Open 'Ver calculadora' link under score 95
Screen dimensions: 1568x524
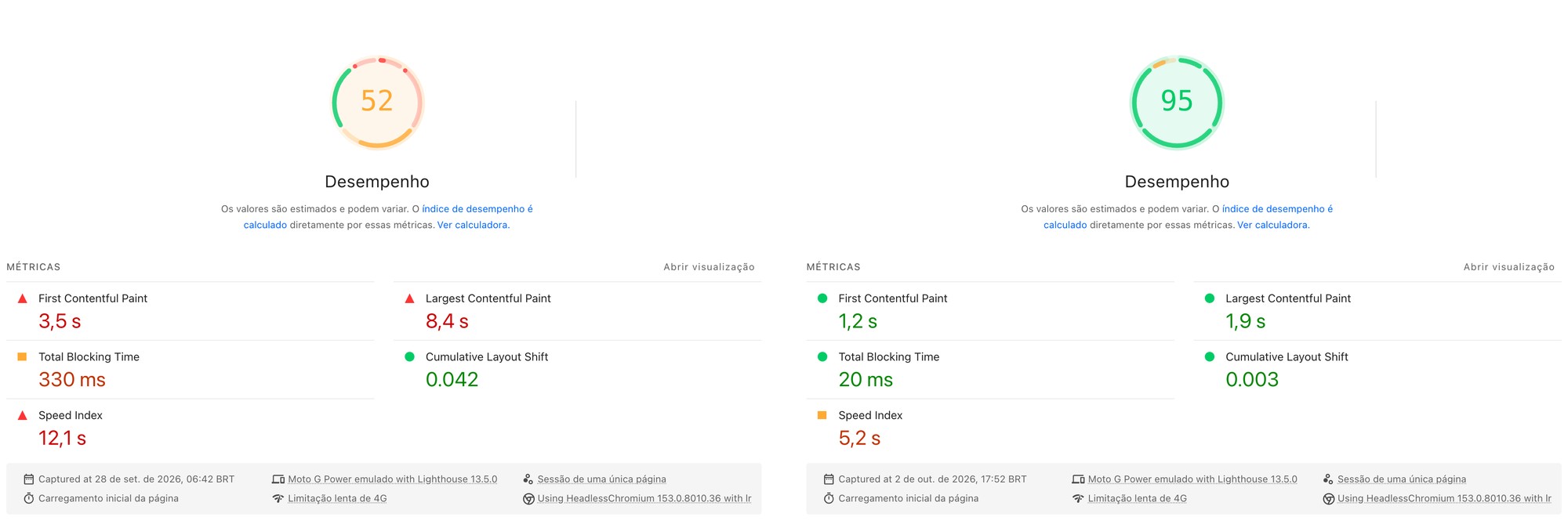[1272, 226]
